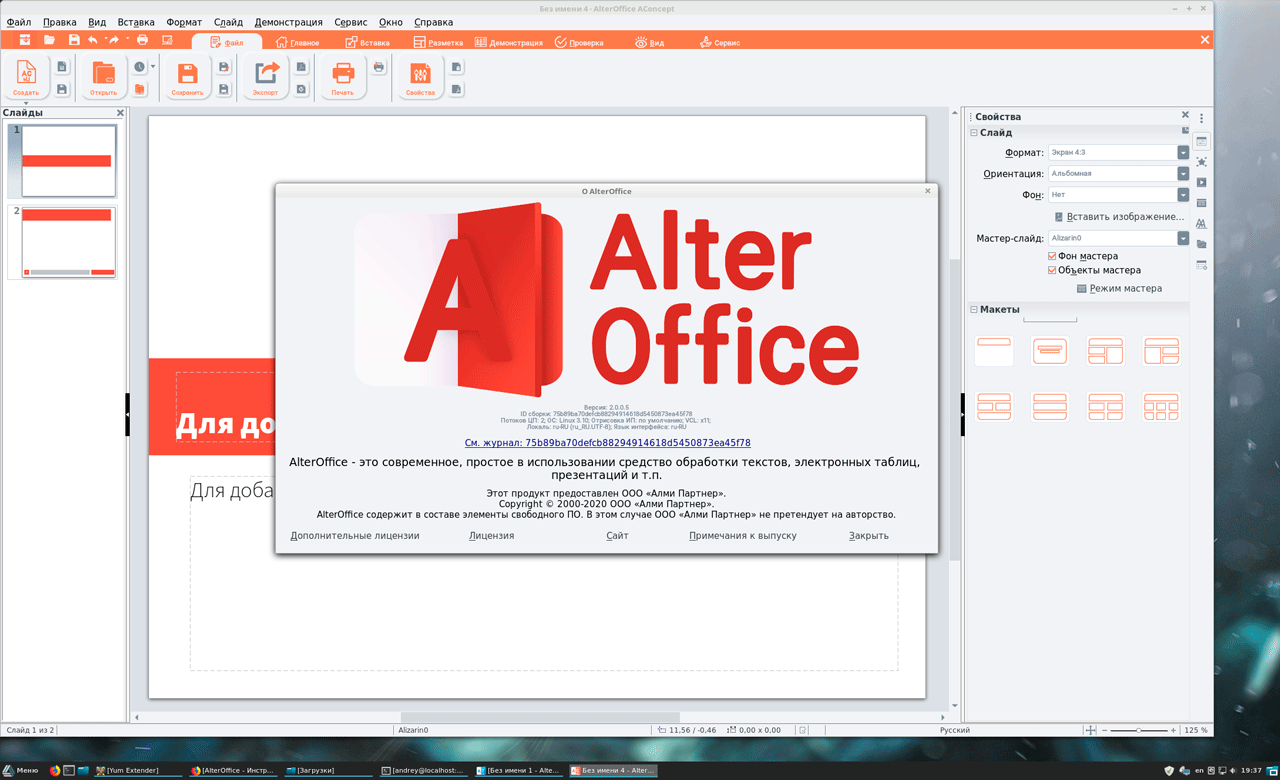Collapse the Слайд section in properties
This screenshot has height=780, width=1280.
[x=974, y=133]
